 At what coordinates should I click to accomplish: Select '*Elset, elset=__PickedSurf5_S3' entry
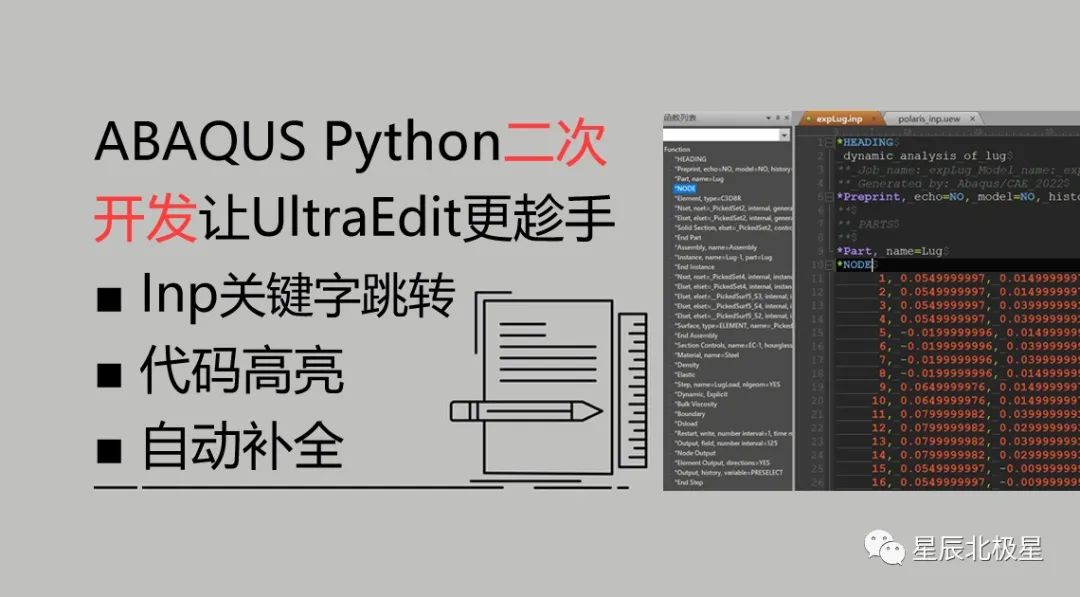coord(732,296)
